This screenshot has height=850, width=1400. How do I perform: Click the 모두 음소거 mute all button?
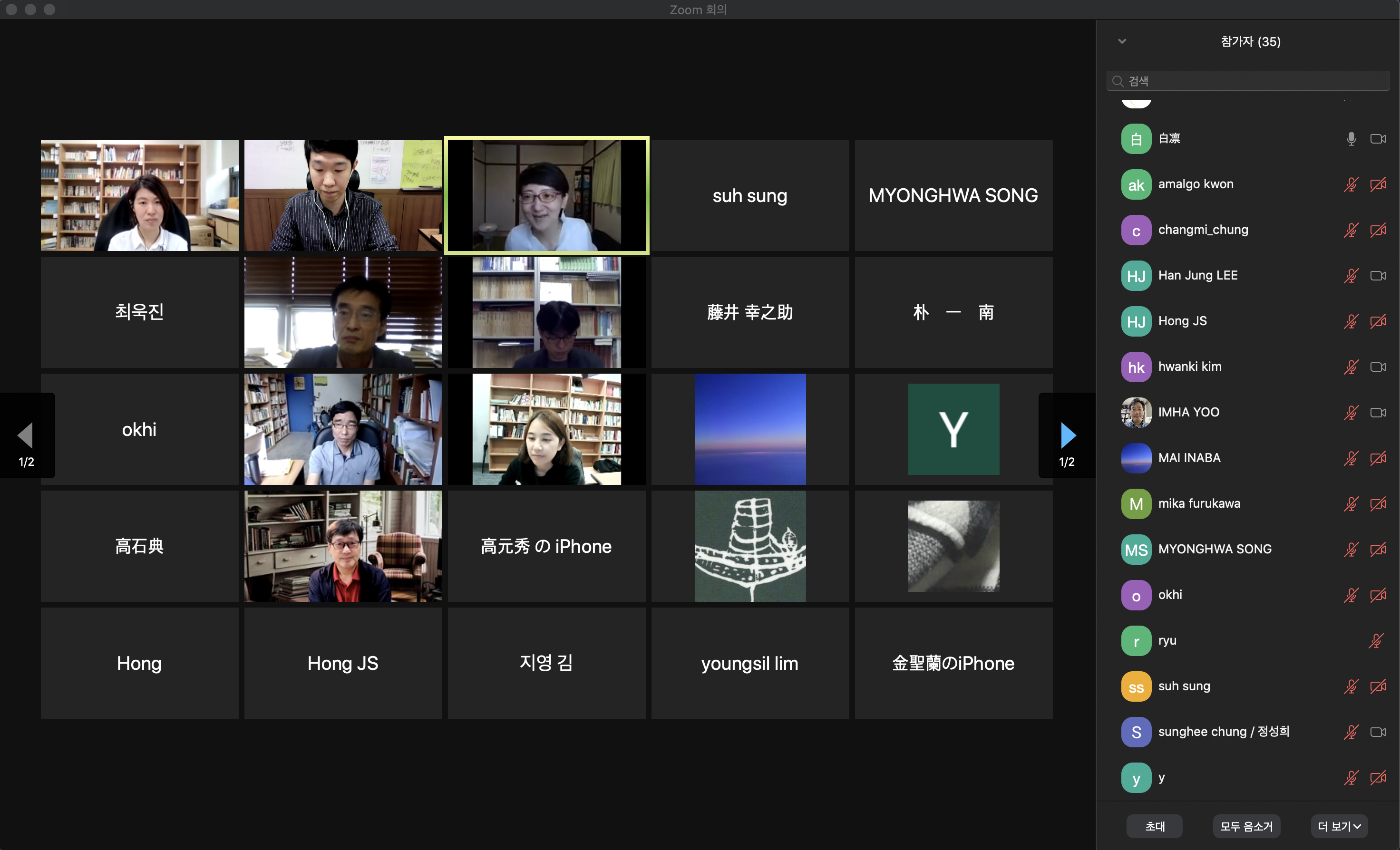tap(1246, 826)
